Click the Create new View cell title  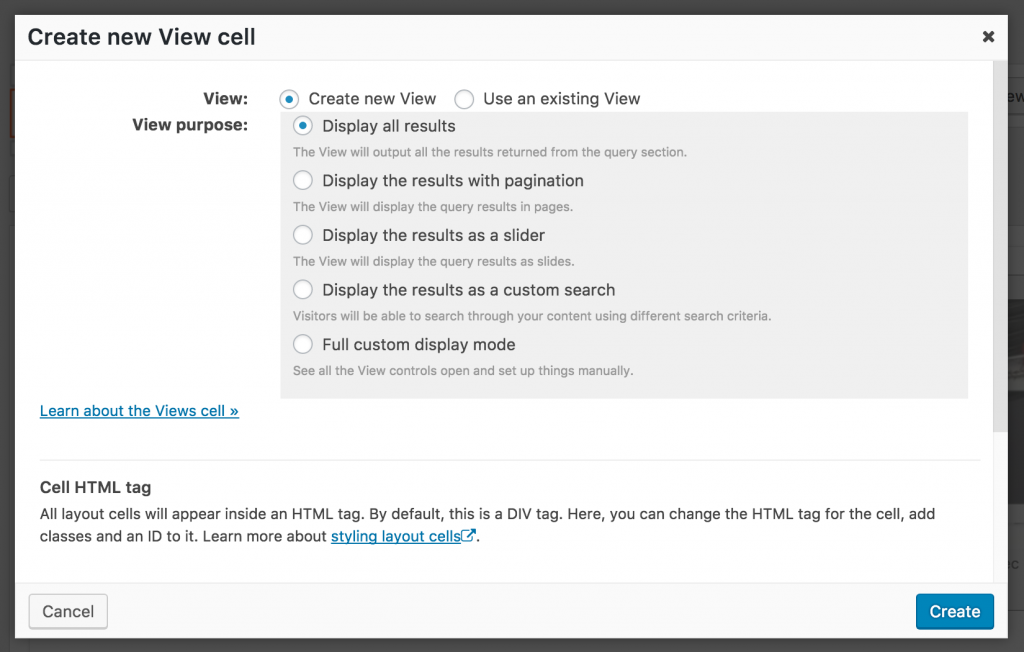[x=141, y=37]
